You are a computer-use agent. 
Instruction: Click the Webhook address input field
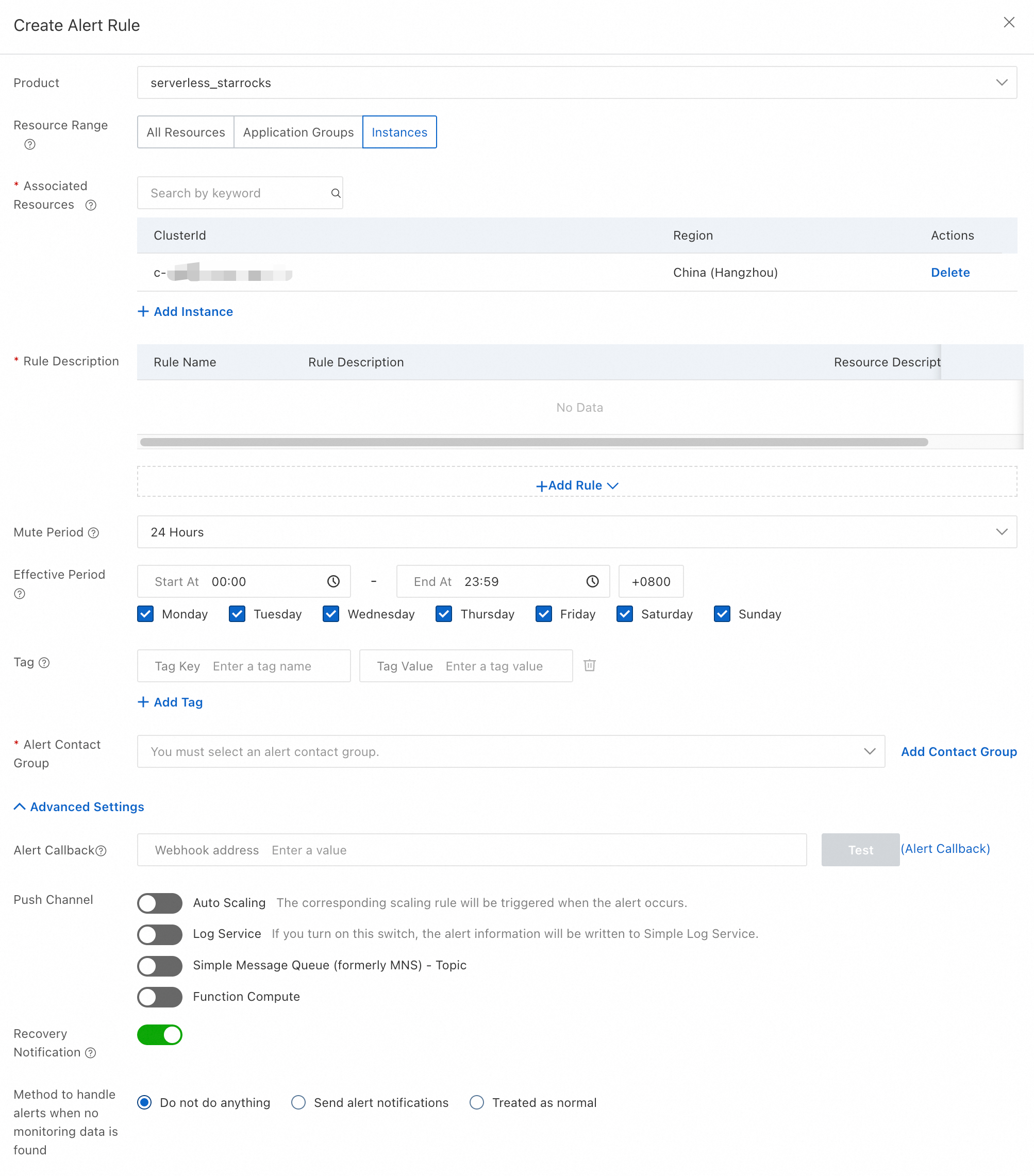(472, 850)
